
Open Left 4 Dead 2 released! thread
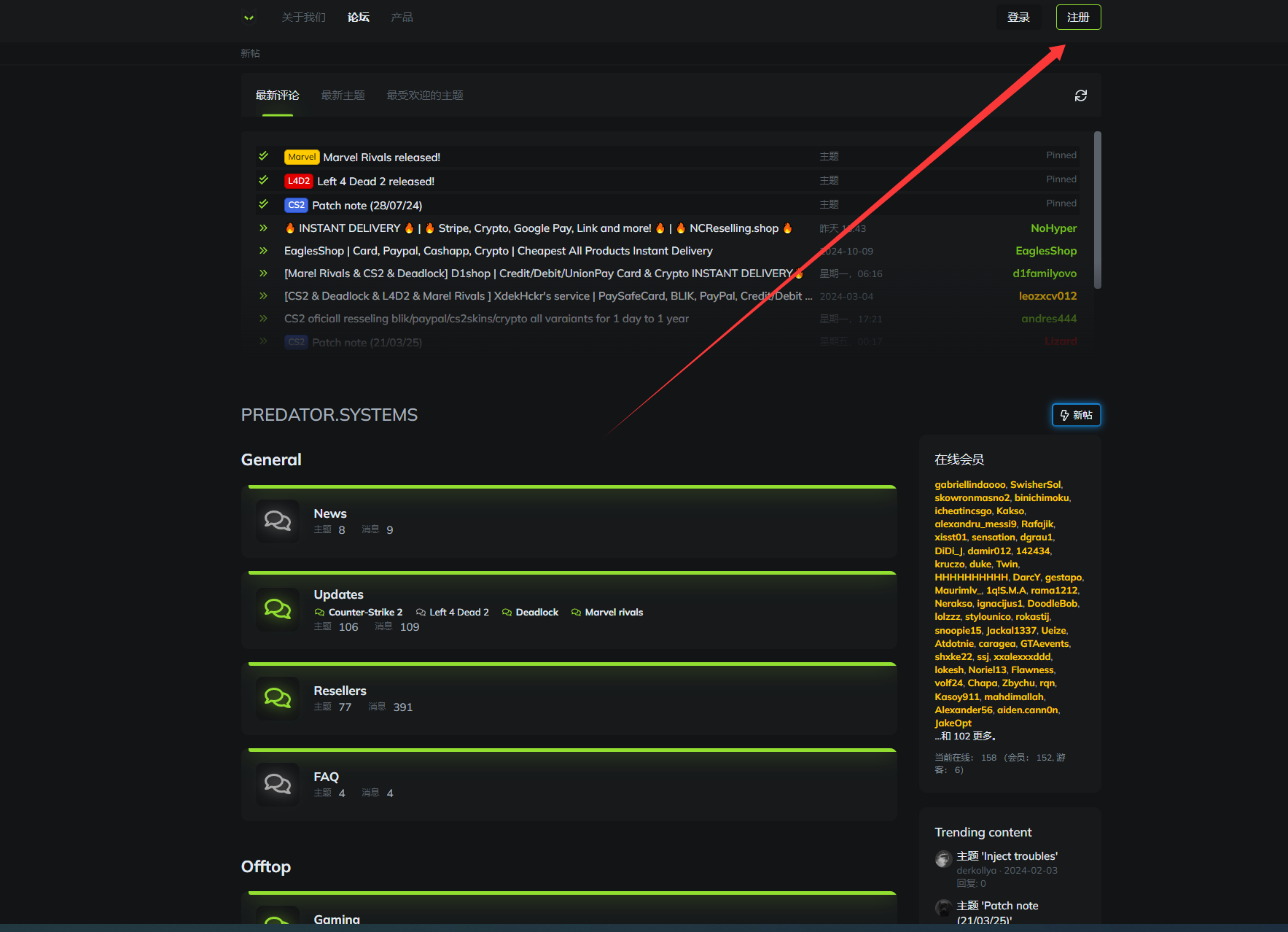[376, 182]
